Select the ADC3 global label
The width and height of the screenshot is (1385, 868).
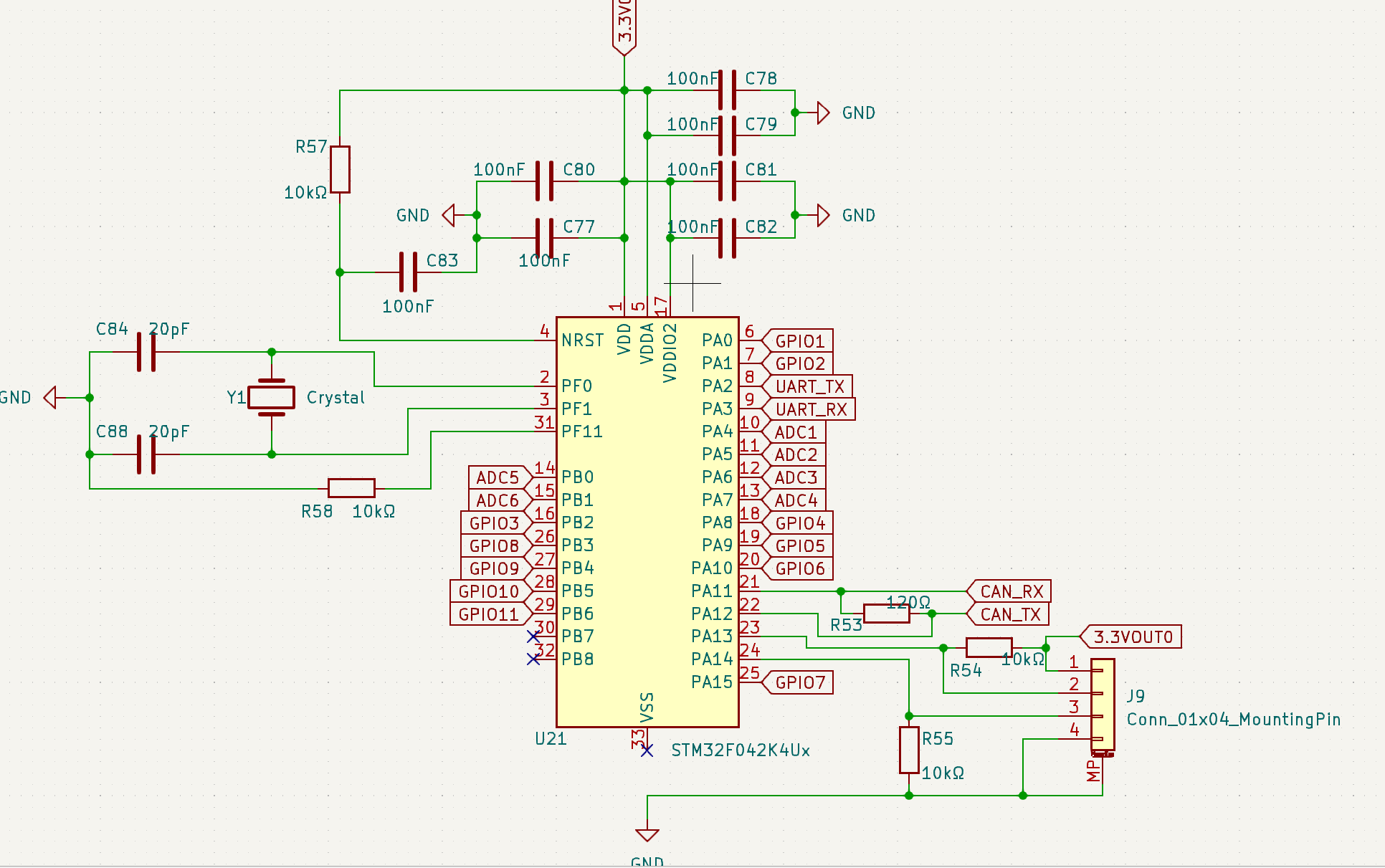point(793,477)
